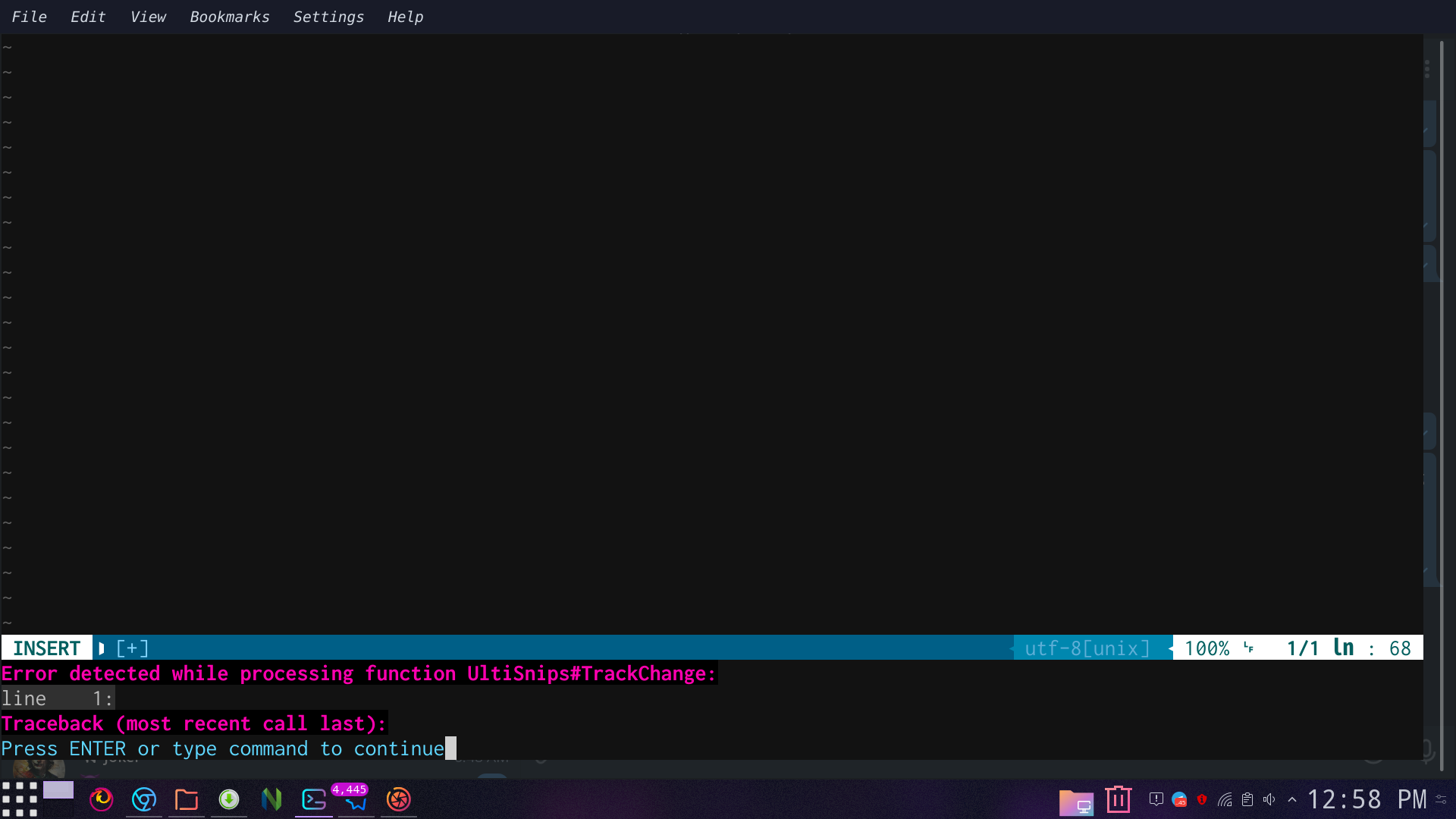Open the Settings menu
The width and height of the screenshot is (1456, 819).
(328, 17)
